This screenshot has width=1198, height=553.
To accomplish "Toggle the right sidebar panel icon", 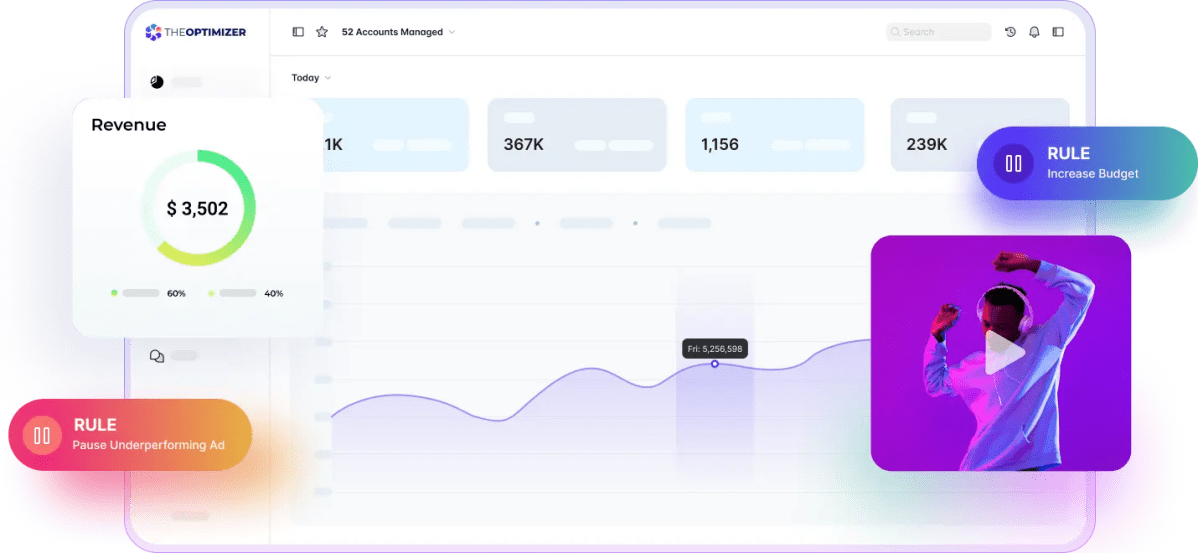I will [1057, 32].
